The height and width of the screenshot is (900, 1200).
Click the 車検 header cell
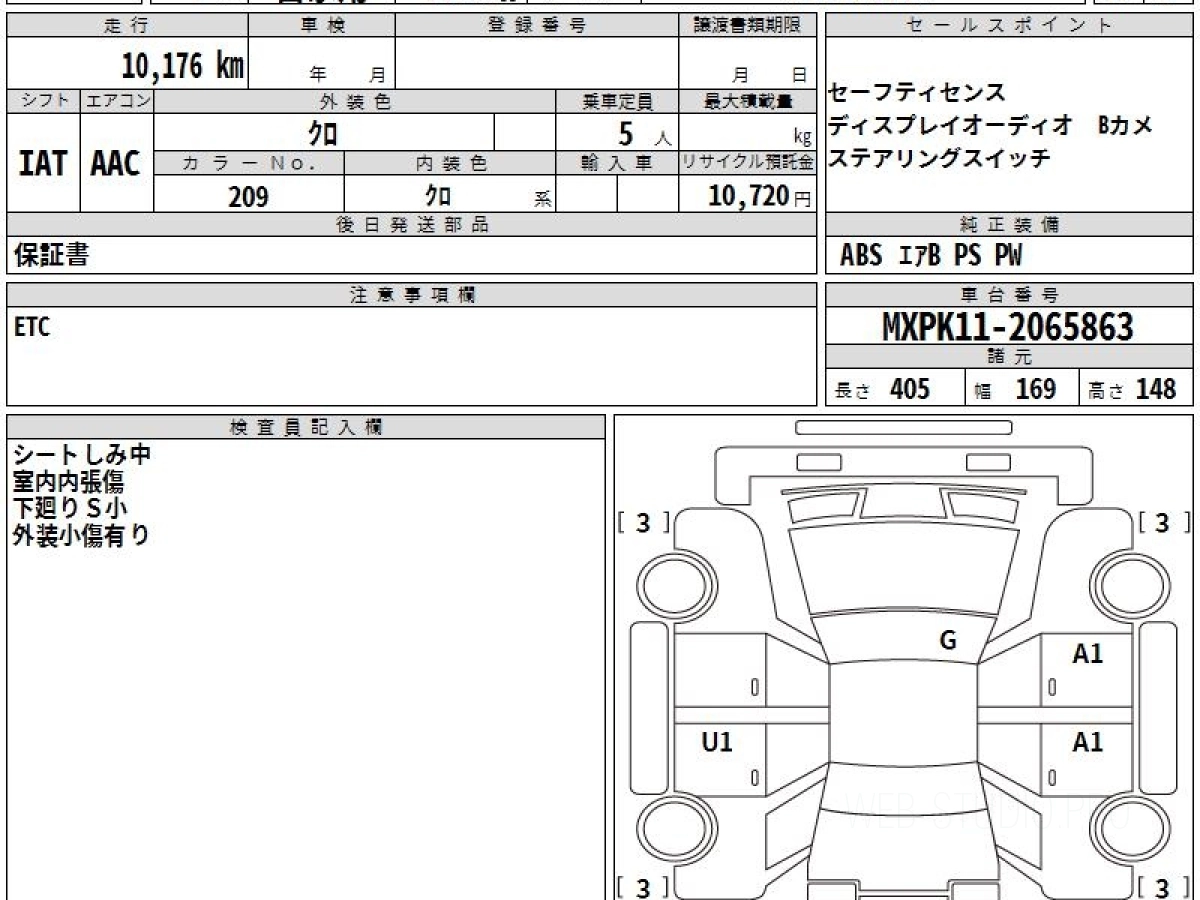[x=322, y=26]
